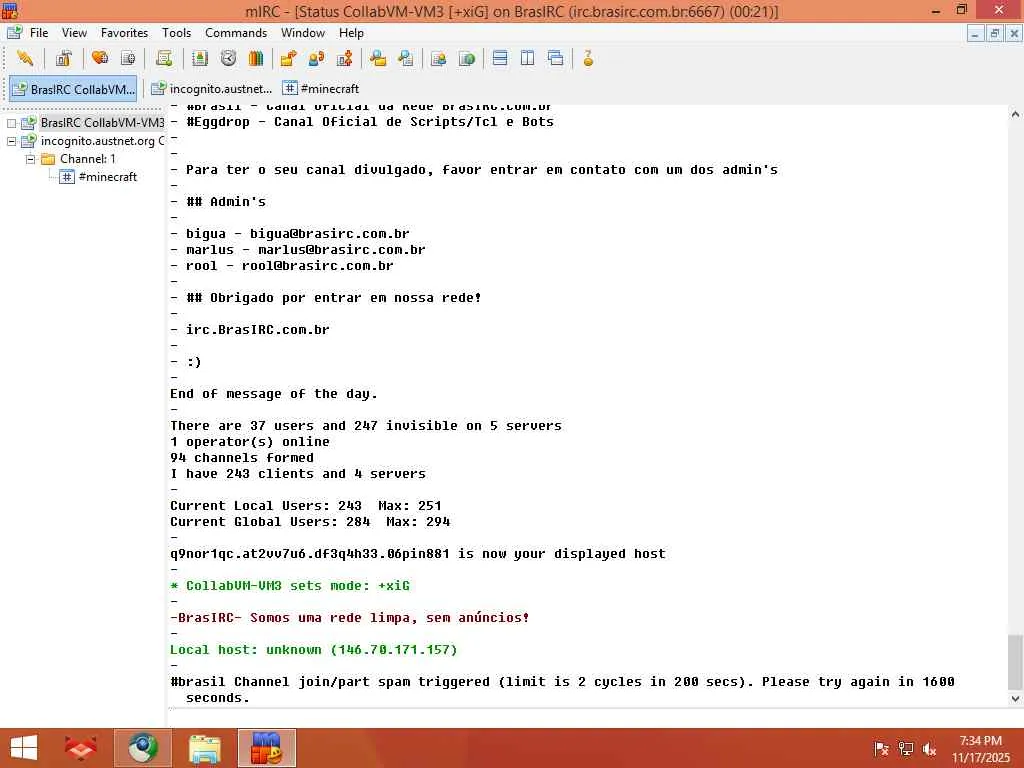Click the About mIRC figure icon
1024x768 pixels.
[x=588, y=59]
